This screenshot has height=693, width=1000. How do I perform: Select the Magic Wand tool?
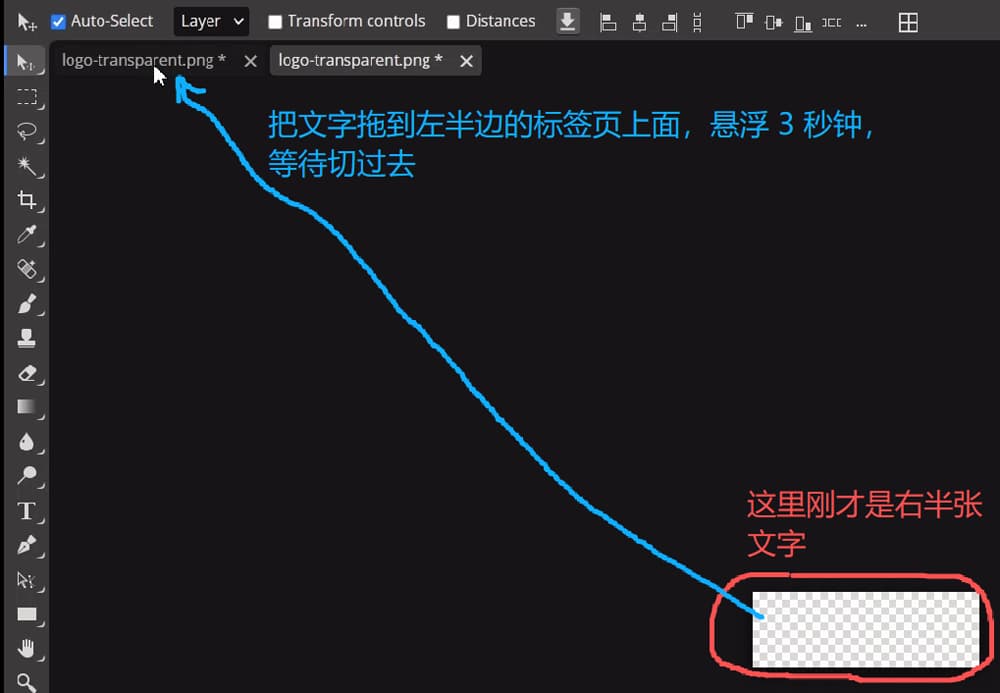26,166
